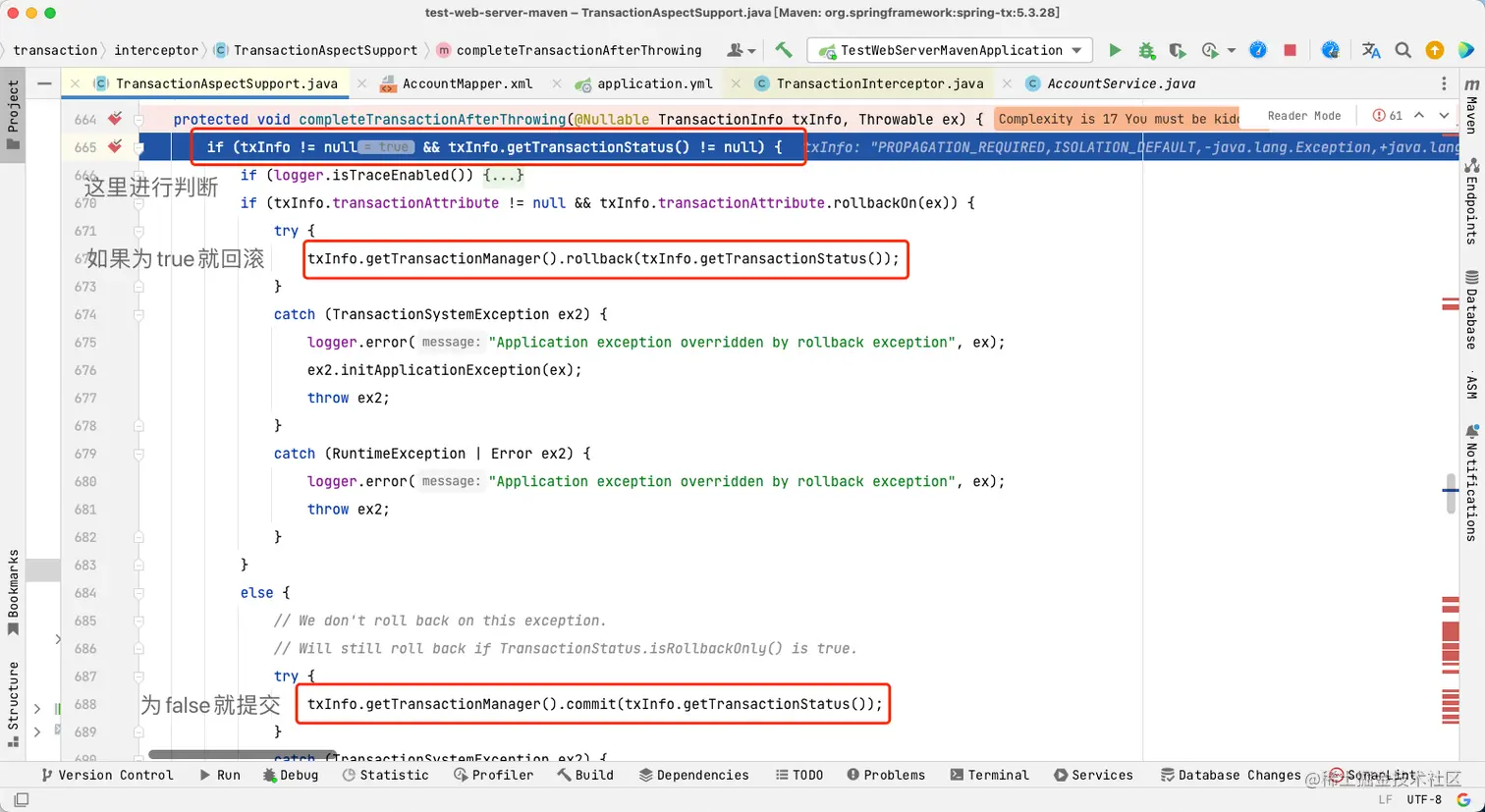Collapse the method body at line 671
The image size is (1485, 812).
pos(138,231)
